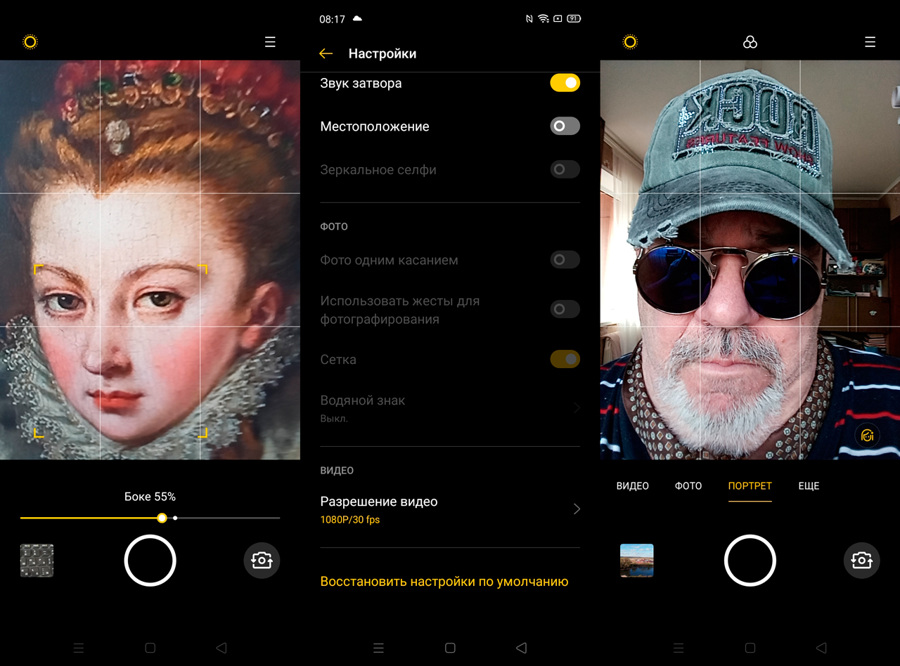Viewport: 900px width, 666px height.
Task: Open Разрешение видео chevron
Action: click(576, 509)
